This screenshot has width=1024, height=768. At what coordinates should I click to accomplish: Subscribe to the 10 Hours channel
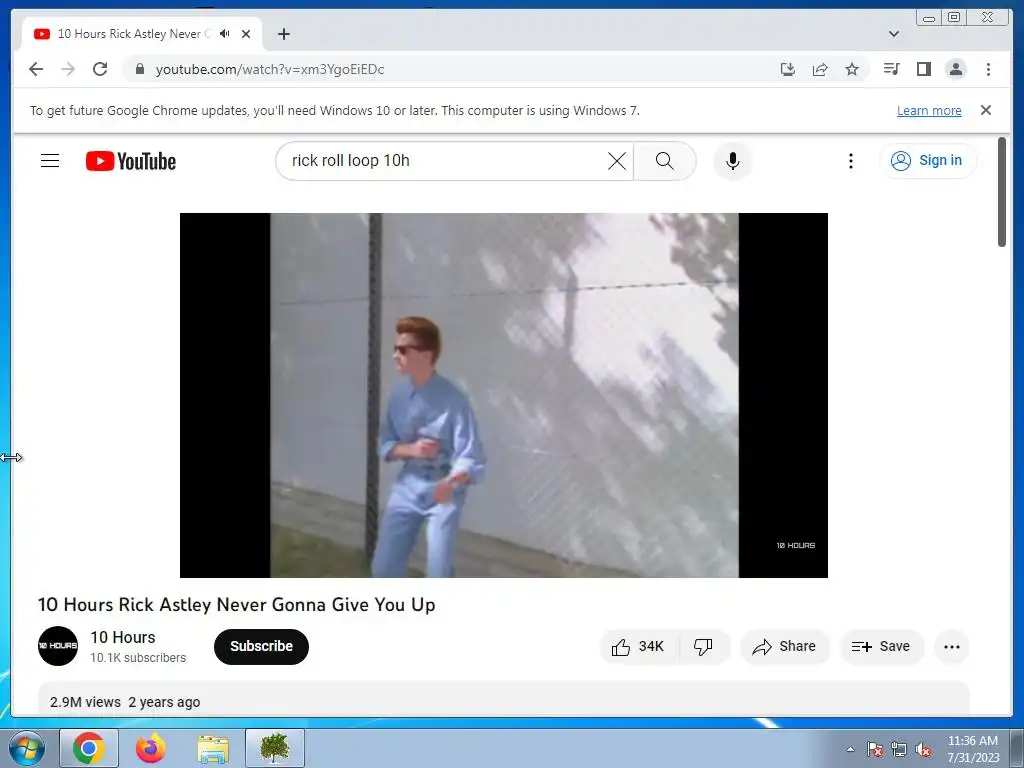click(261, 647)
